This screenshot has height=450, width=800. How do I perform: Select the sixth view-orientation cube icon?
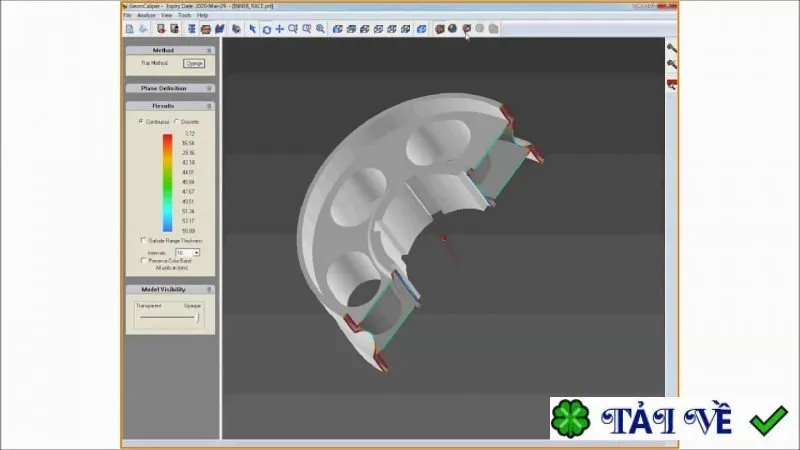(406, 29)
